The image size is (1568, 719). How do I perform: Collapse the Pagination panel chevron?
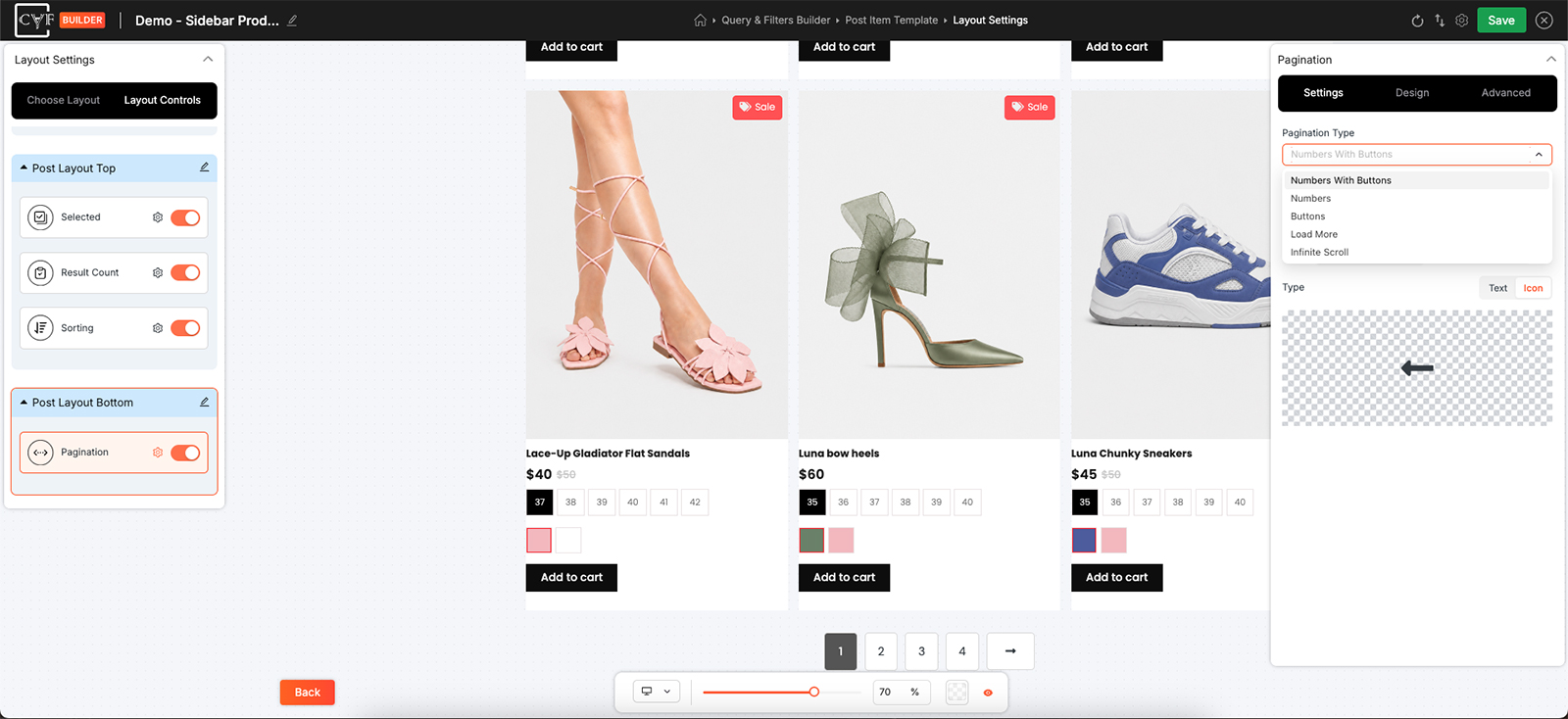[1550, 60]
